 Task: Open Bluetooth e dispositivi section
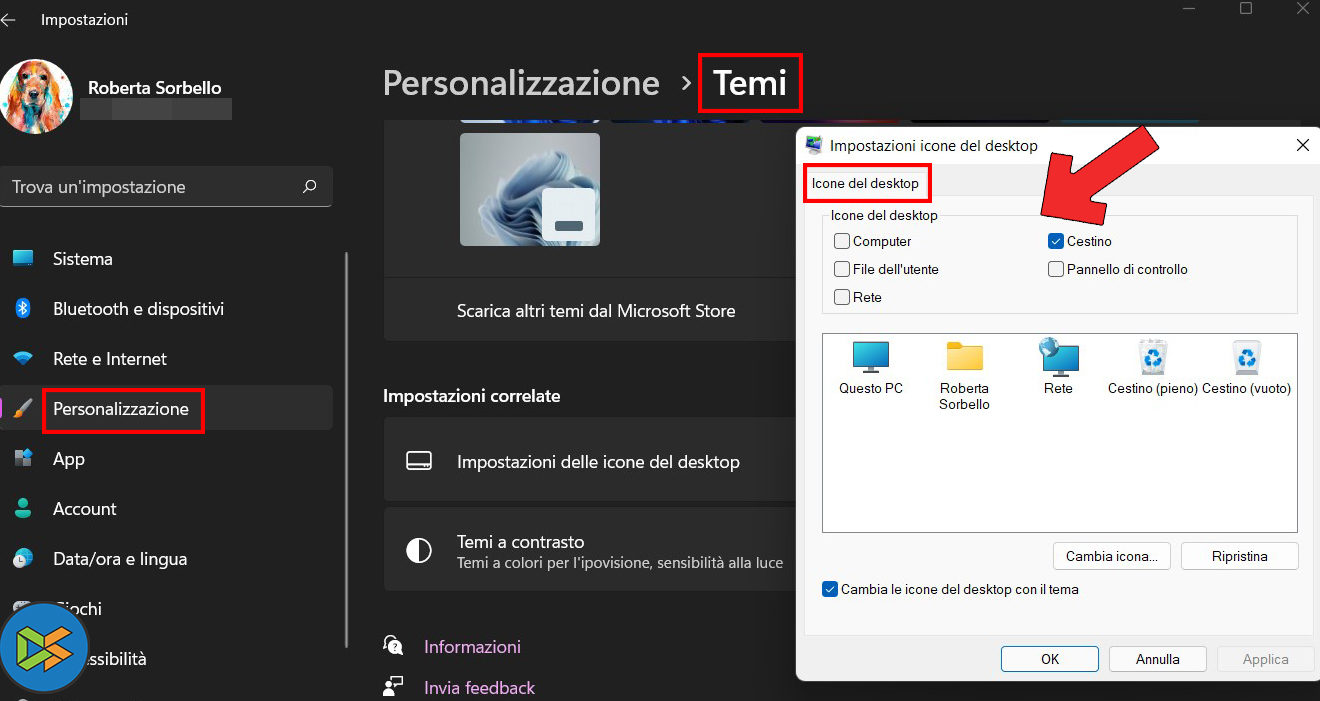(x=166, y=309)
